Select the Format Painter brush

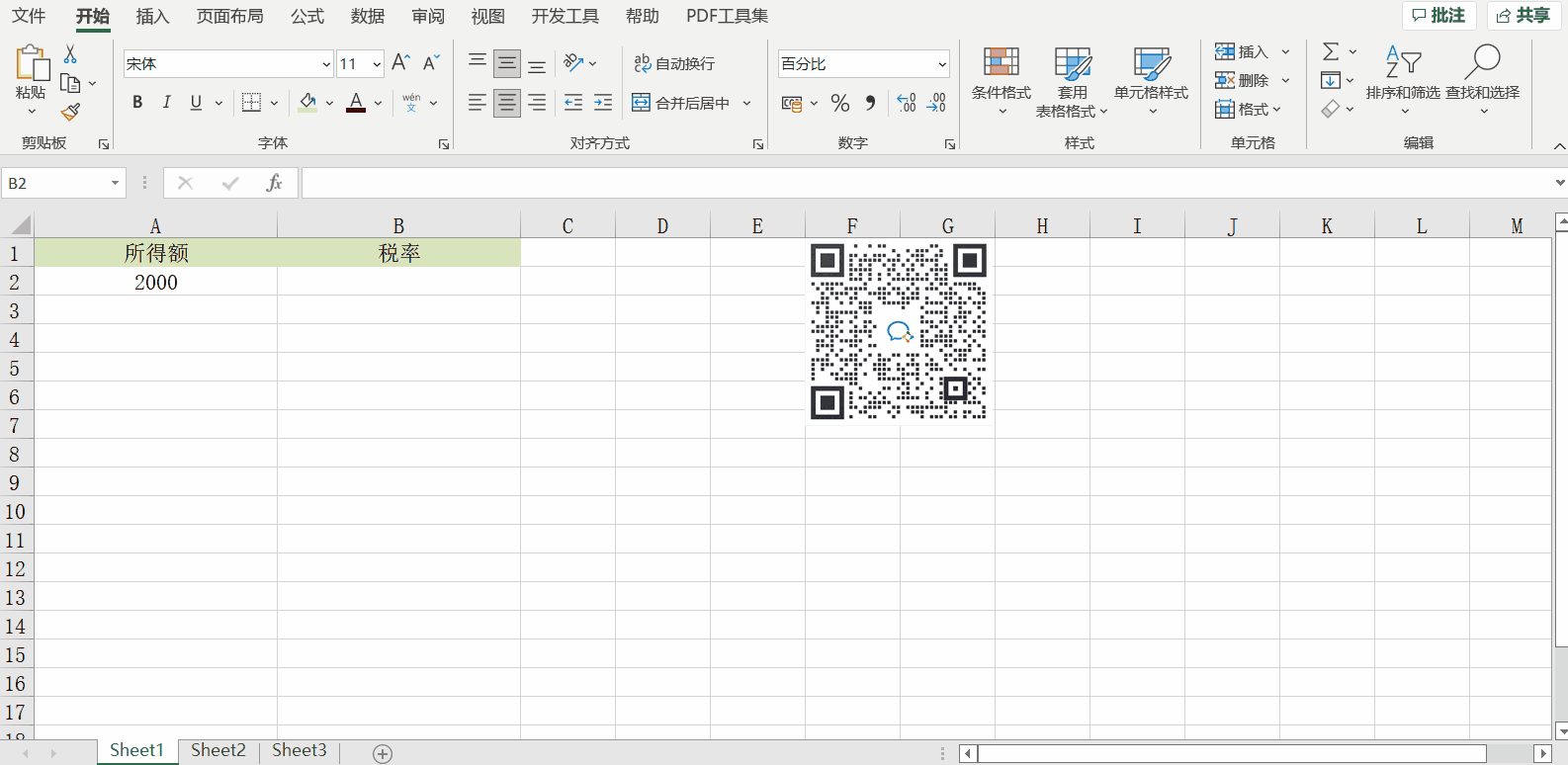[70, 112]
